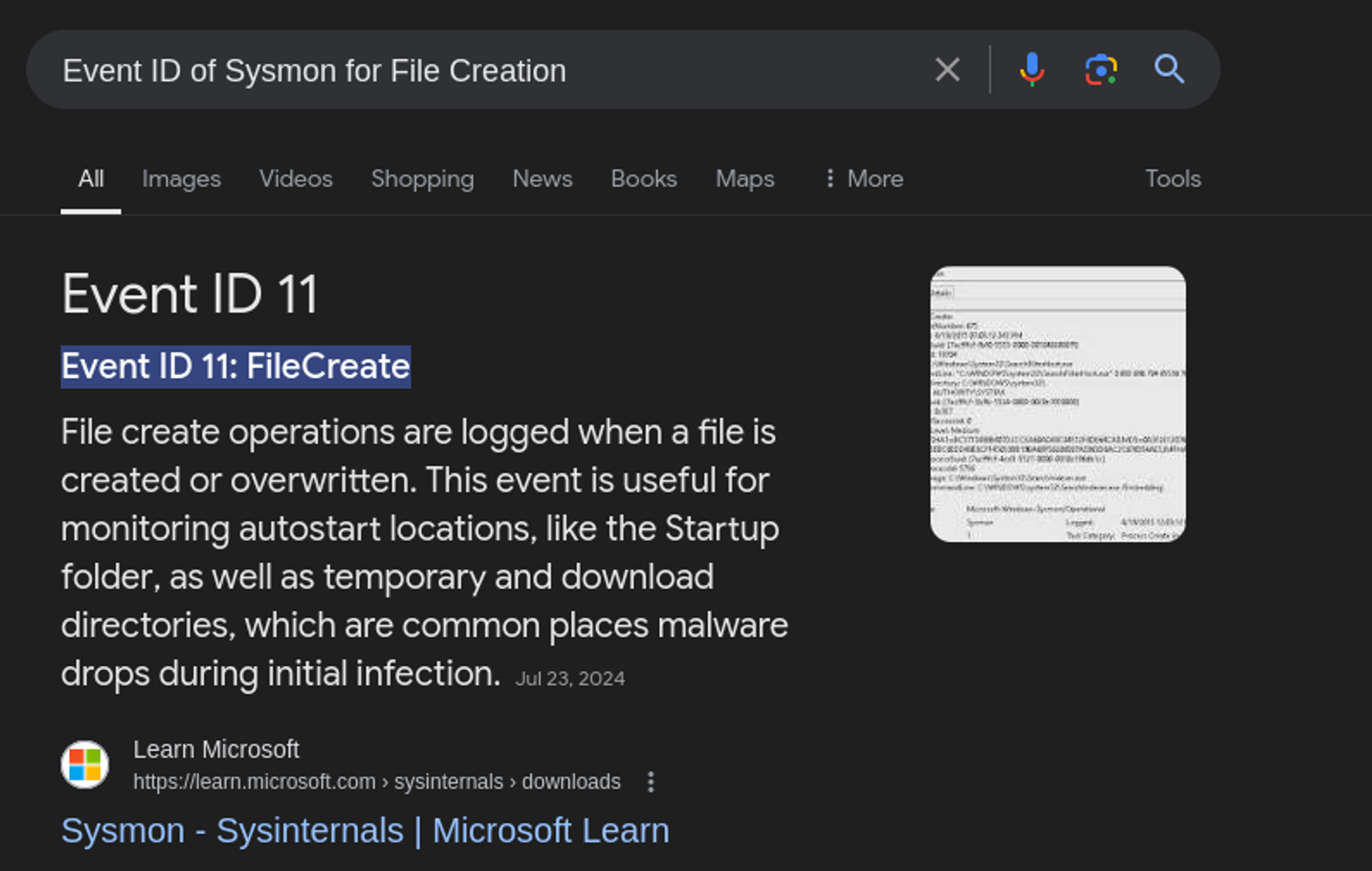Open the Shopping results tab
This screenshot has width=1372, height=871.
422,179
